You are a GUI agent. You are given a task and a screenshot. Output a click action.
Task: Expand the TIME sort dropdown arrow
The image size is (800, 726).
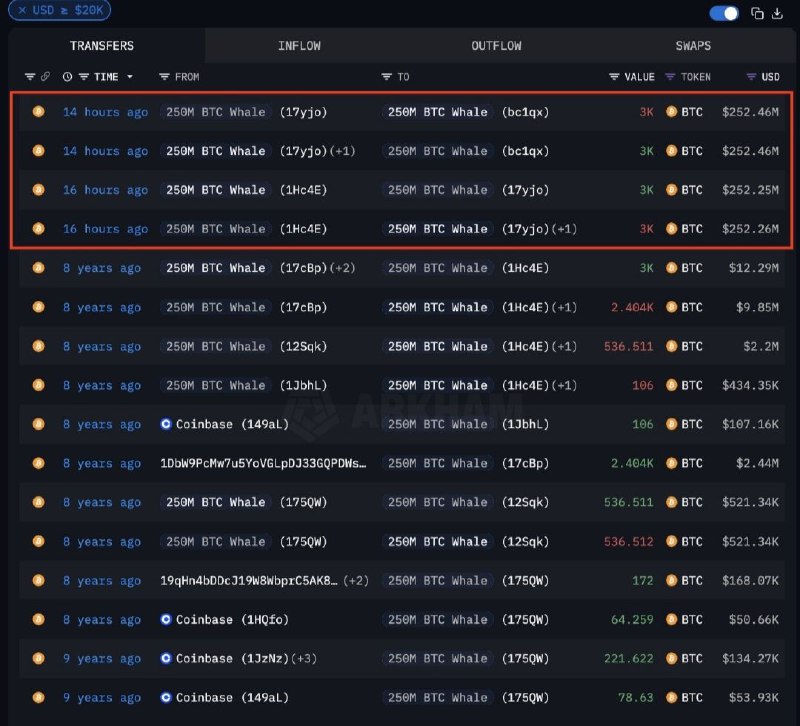[130, 77]
